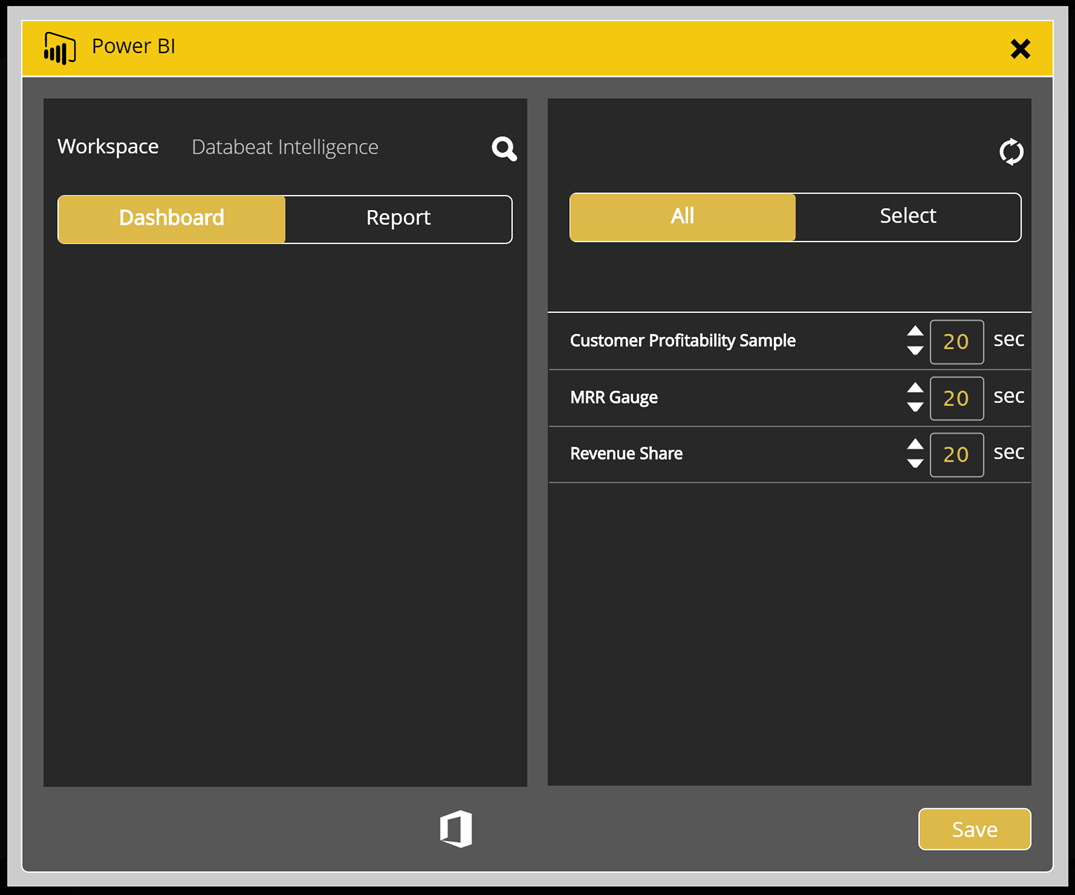Decrease duration for Customer Profitability Sample
Image resolution: width=1075 pixels, height=895 pixels.
[x=915, y=350]
